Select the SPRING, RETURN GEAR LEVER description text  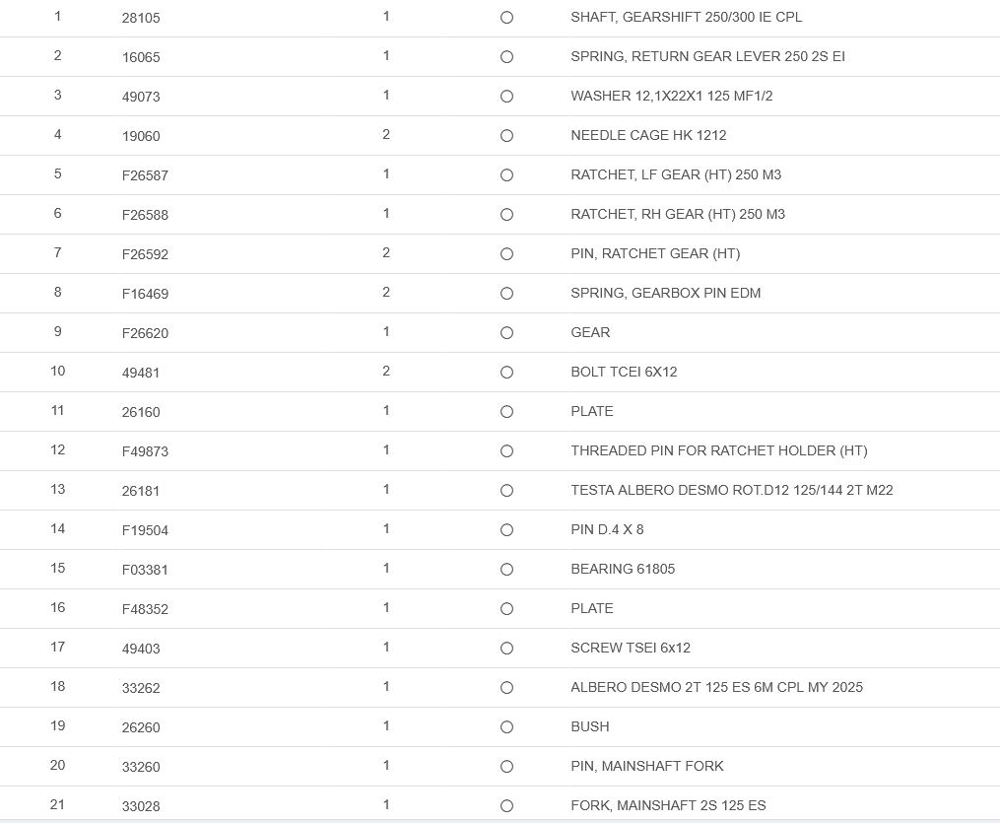(x=707, y=57)
